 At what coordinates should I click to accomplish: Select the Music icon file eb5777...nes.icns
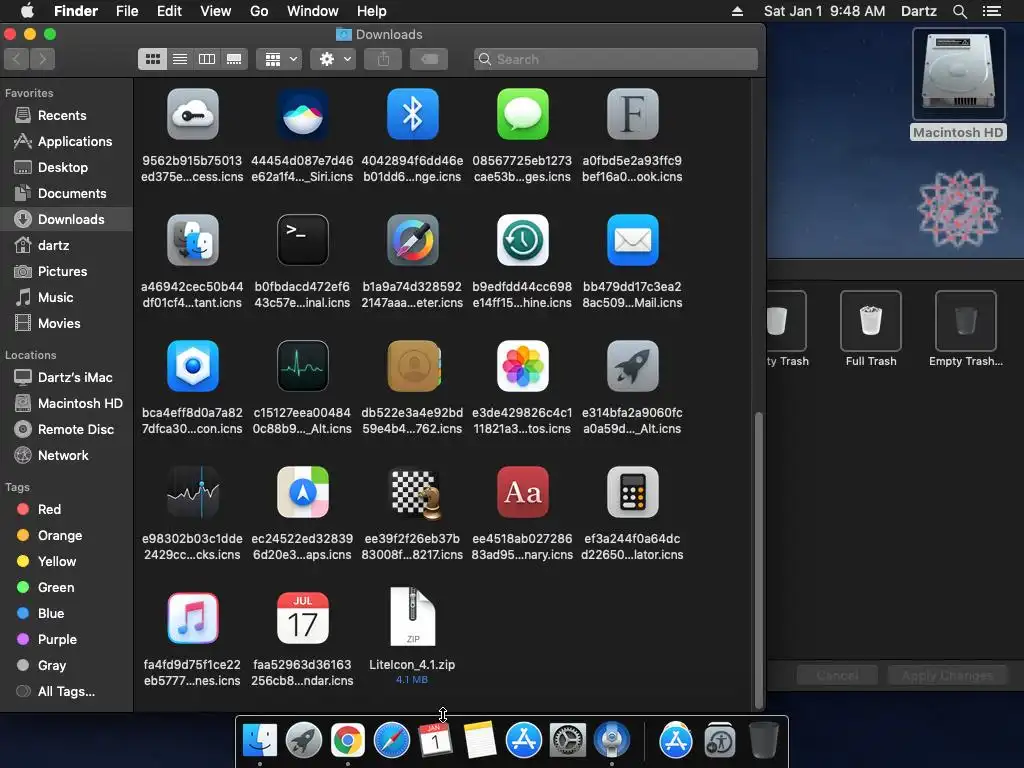[x=193, y=618]
